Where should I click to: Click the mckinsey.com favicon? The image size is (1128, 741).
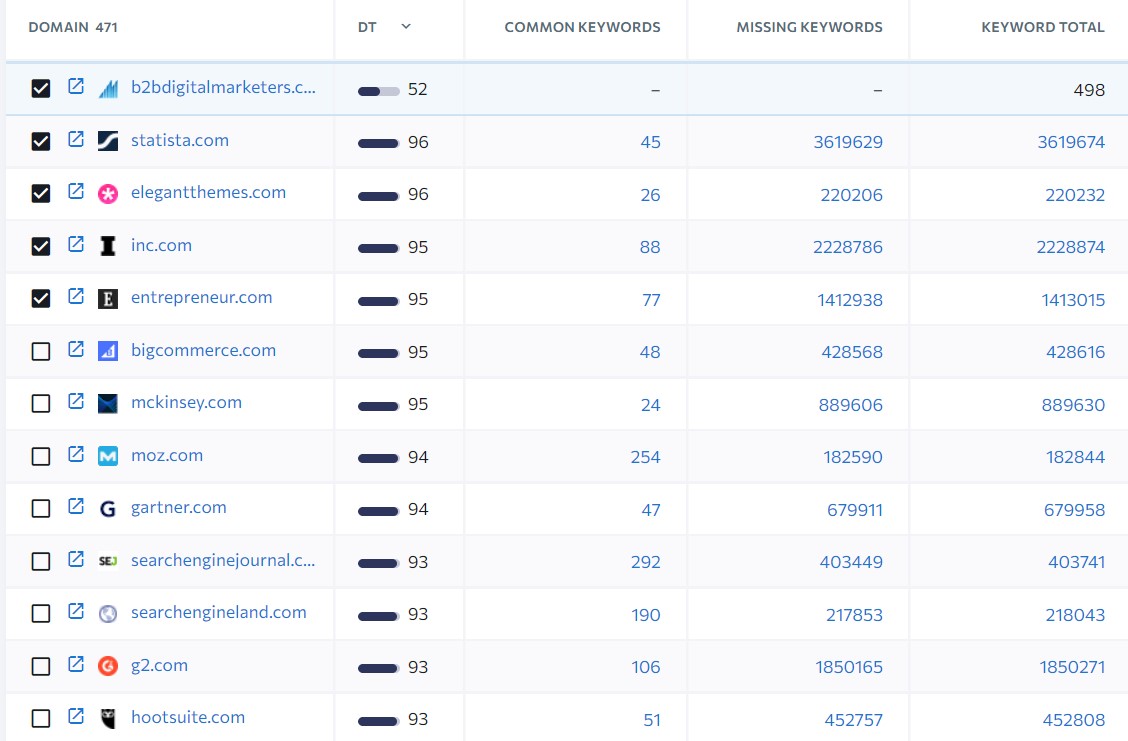click(108, 404)
